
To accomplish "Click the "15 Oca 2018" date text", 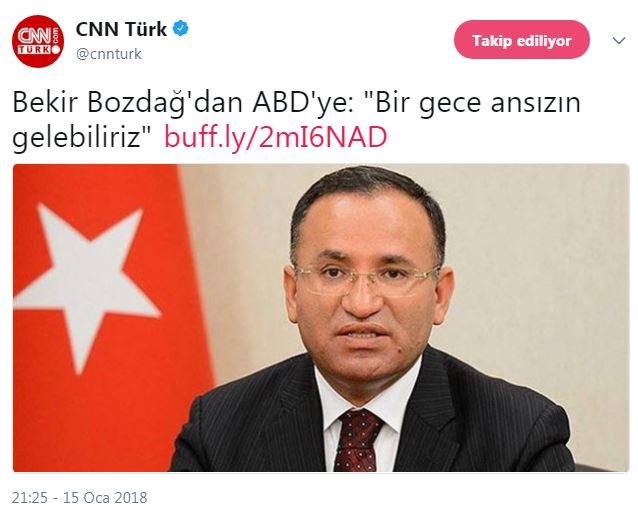I will (x=105, y=498).
